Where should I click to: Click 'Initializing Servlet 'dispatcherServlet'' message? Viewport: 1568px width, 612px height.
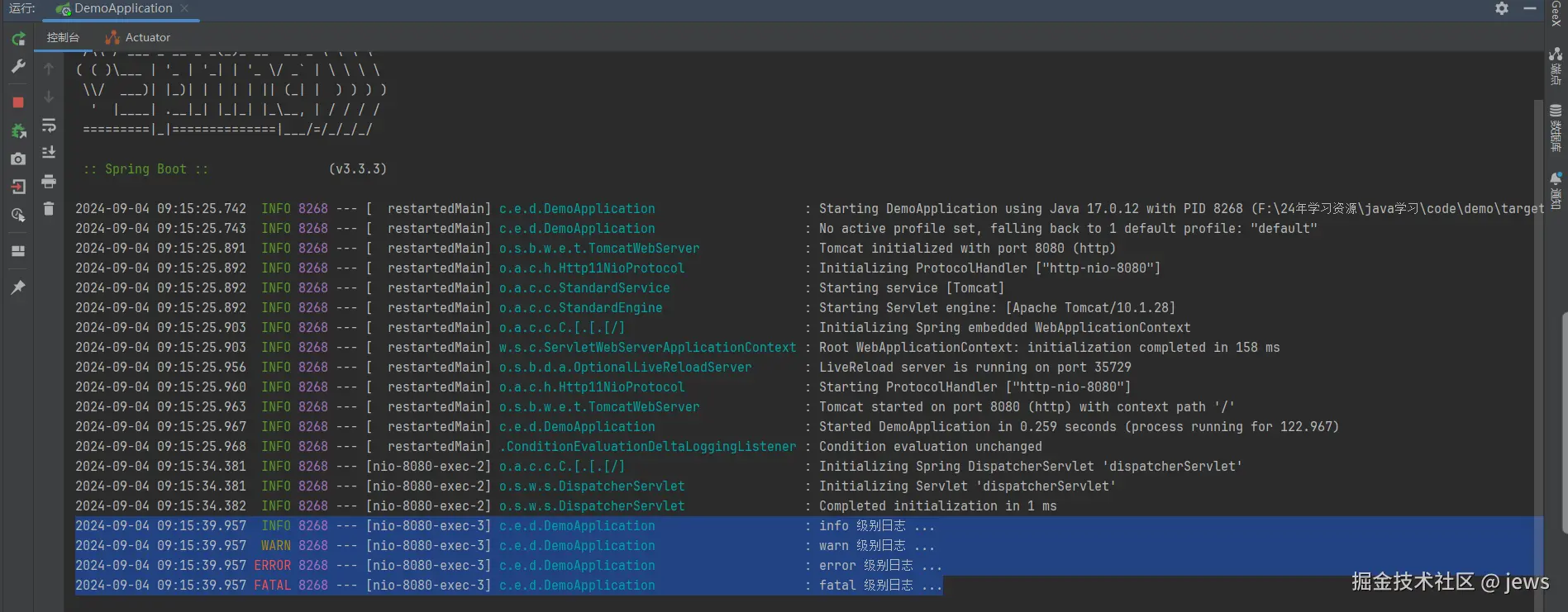968,486
